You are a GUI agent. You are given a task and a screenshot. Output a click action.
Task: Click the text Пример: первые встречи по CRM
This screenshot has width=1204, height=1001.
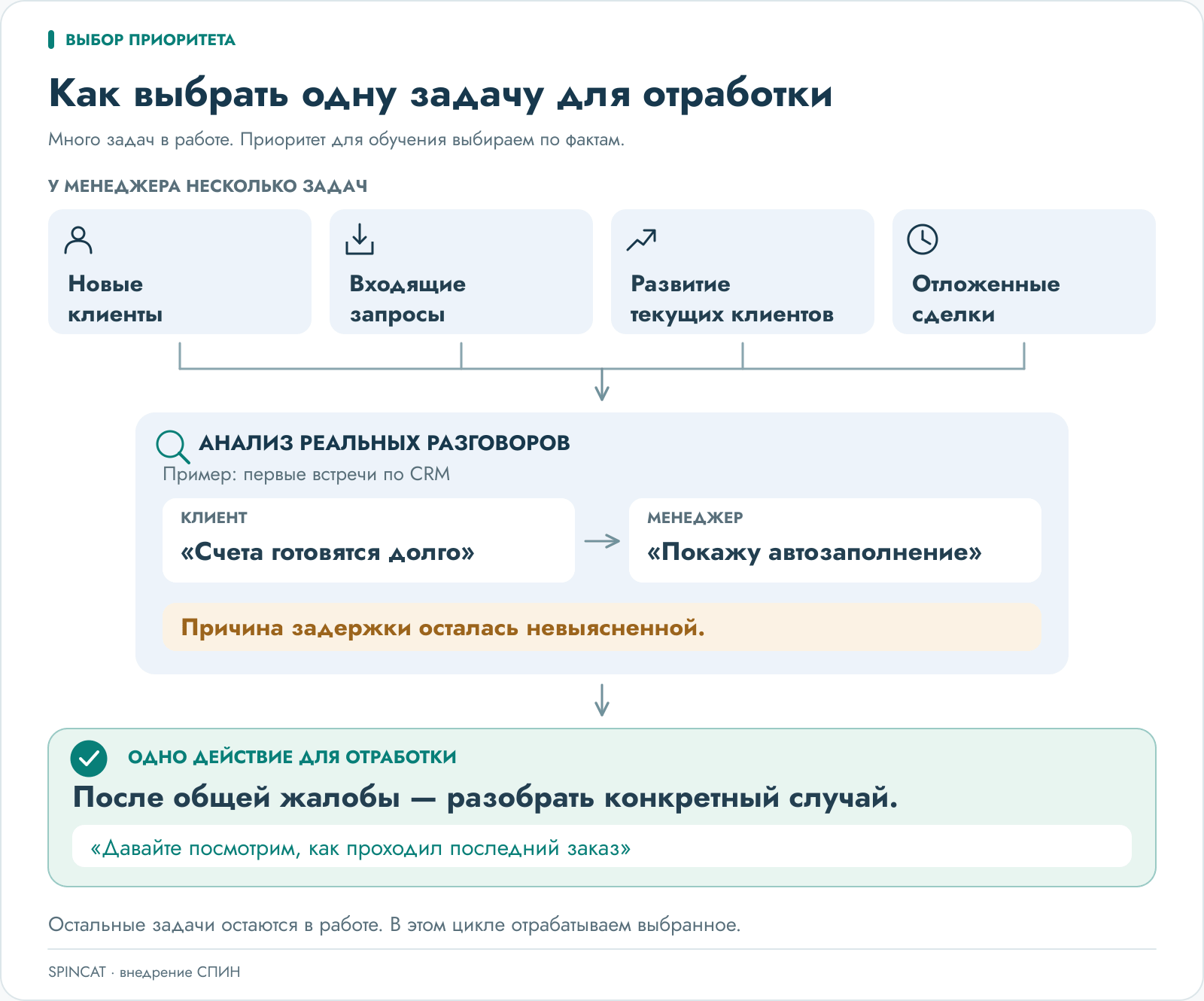click(x=306, y=474)
